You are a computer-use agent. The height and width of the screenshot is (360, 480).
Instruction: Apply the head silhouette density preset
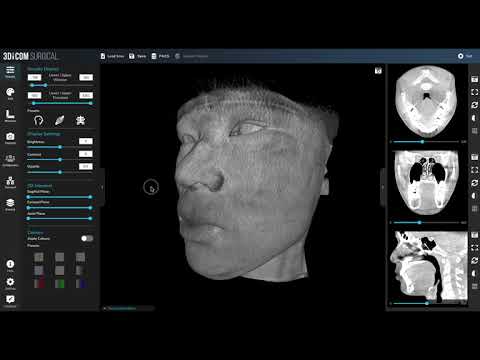[x=39, y=120]
